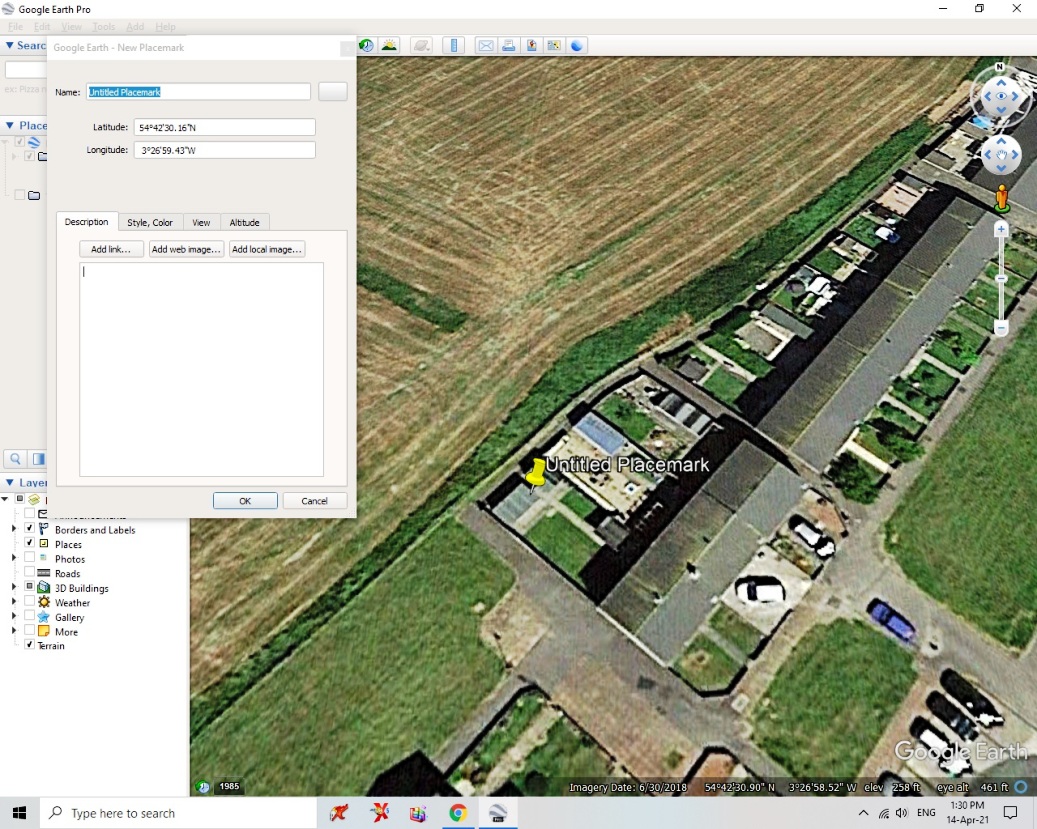Screen dimensions: 1037x829
Task: Click the email envelope toolbar icon
Action: pos(485,46)
